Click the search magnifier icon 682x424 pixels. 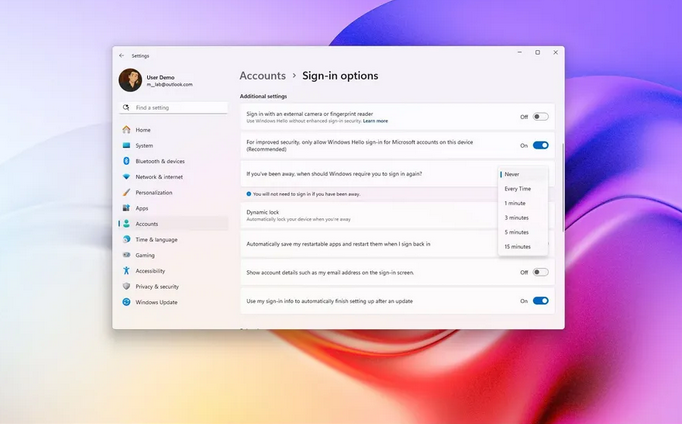(x=126, y=107)
